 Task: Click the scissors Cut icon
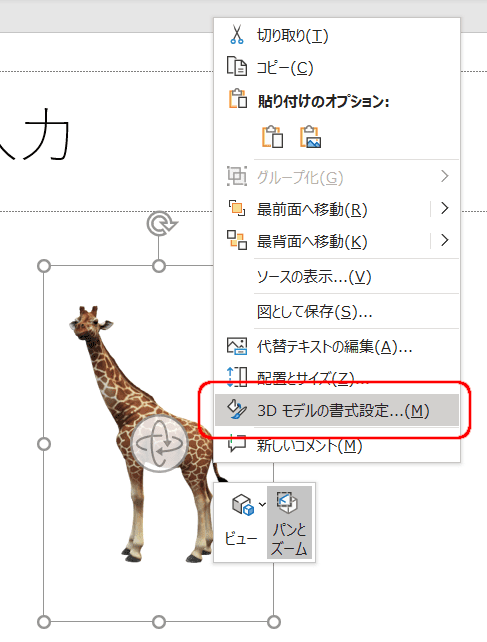[236, 34]
